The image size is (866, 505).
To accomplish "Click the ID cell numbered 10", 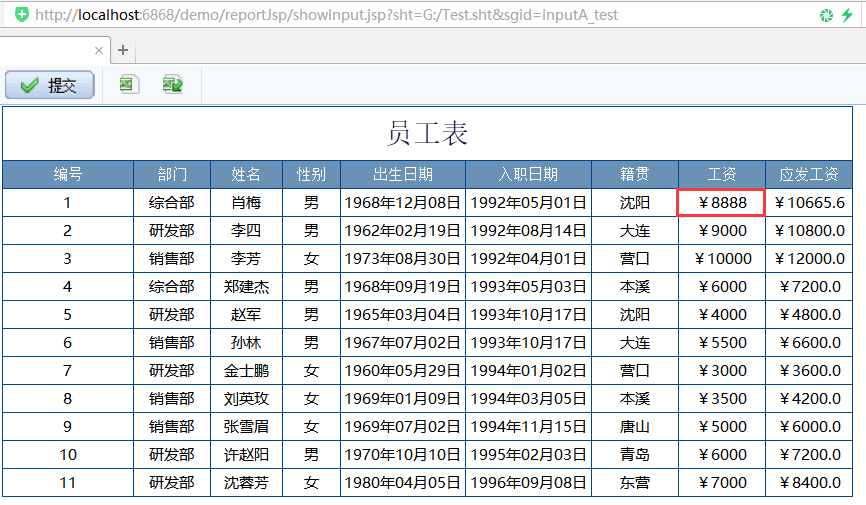I will (x=68, y=455).
